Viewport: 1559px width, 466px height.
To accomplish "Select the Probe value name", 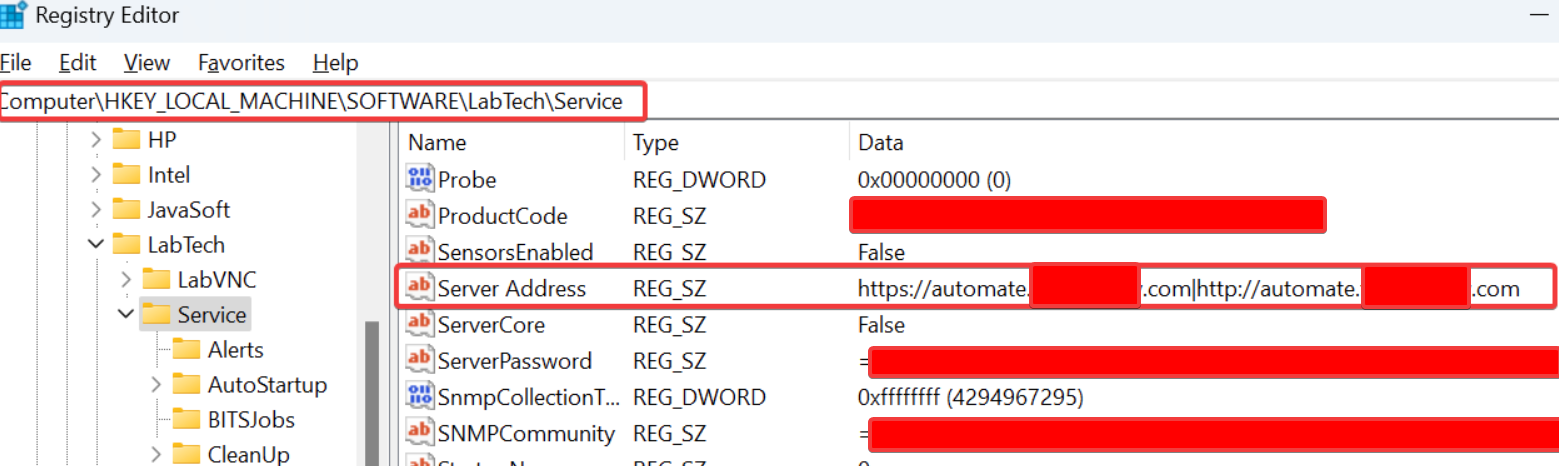I will (x=467, y=180).
